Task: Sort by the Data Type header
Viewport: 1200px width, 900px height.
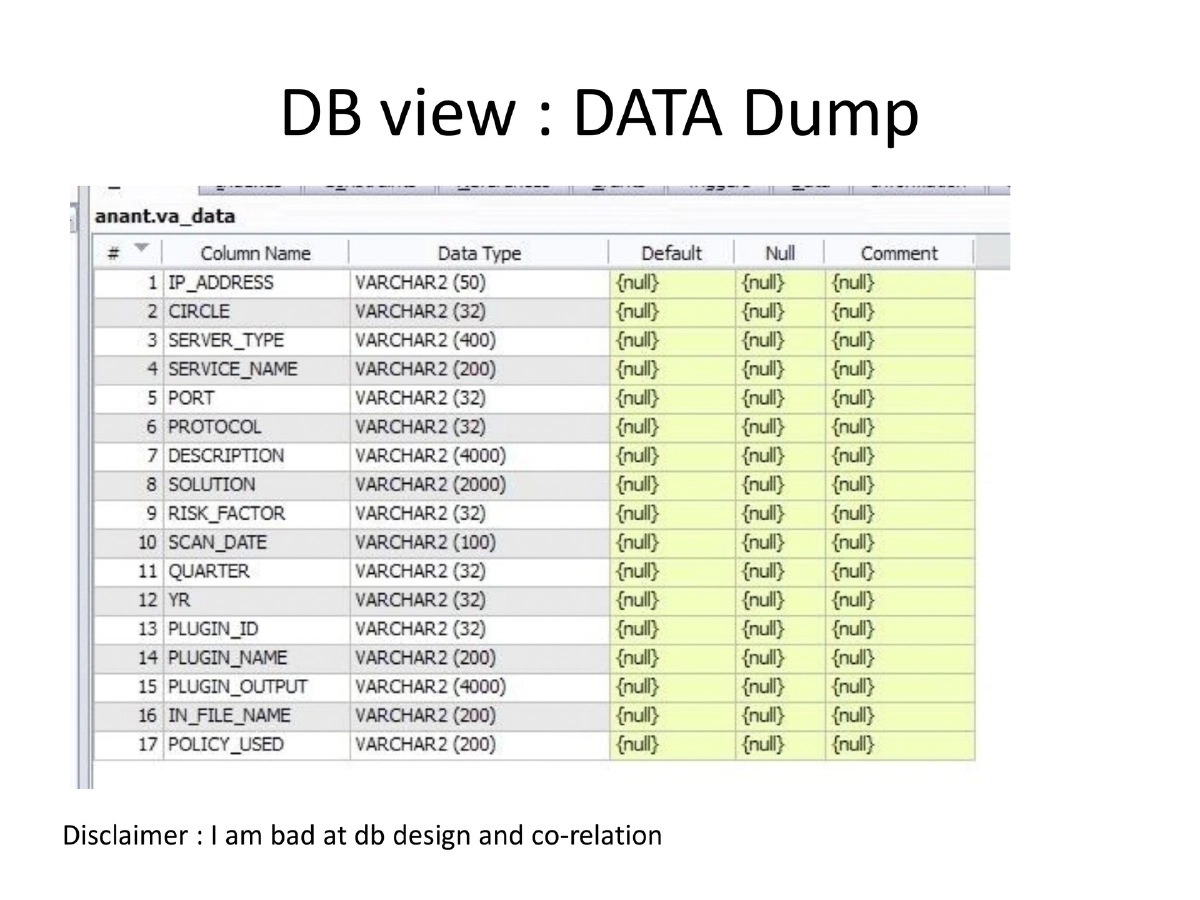Action: click(480, 253)
